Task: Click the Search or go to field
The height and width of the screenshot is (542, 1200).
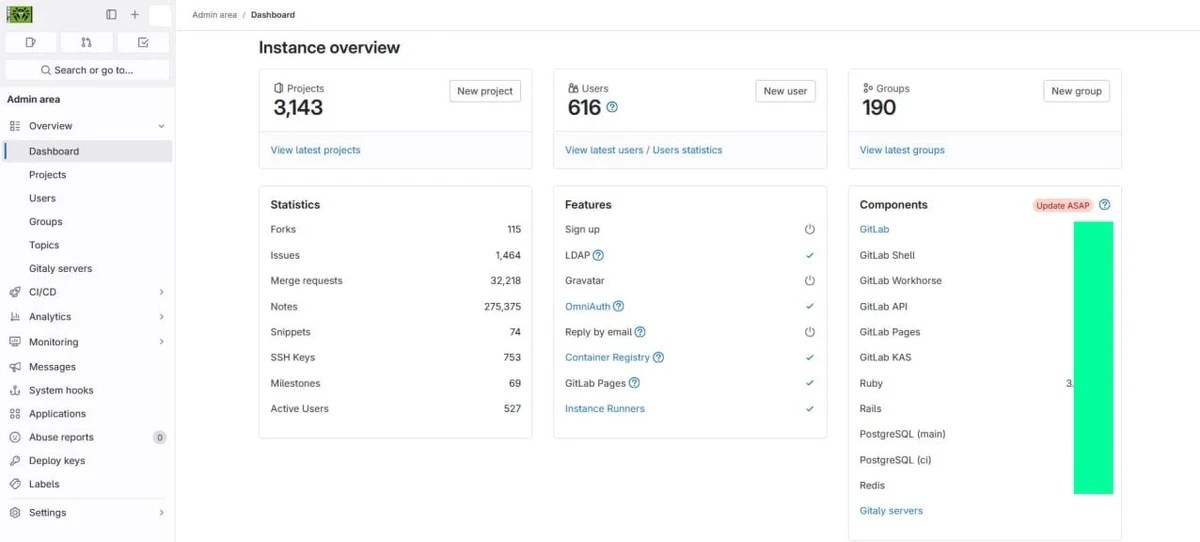Action: [x=87, y=70]
